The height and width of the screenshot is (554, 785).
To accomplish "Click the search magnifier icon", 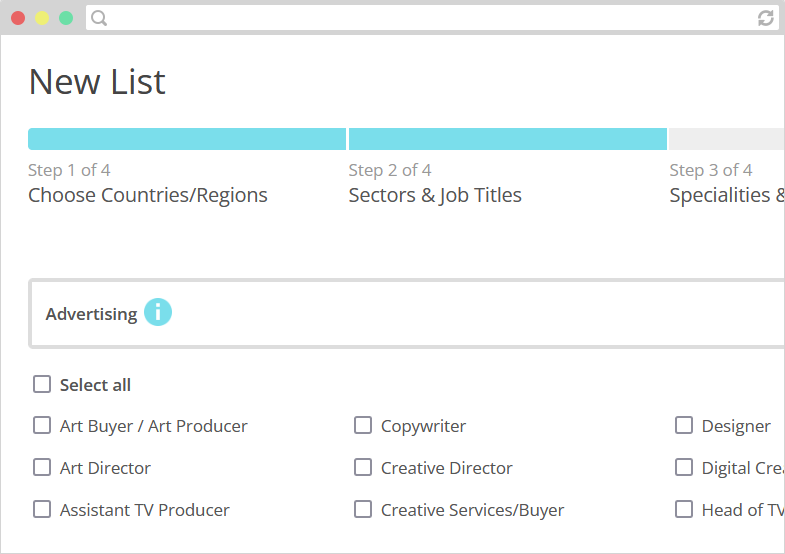I will (x=99, y=19).
